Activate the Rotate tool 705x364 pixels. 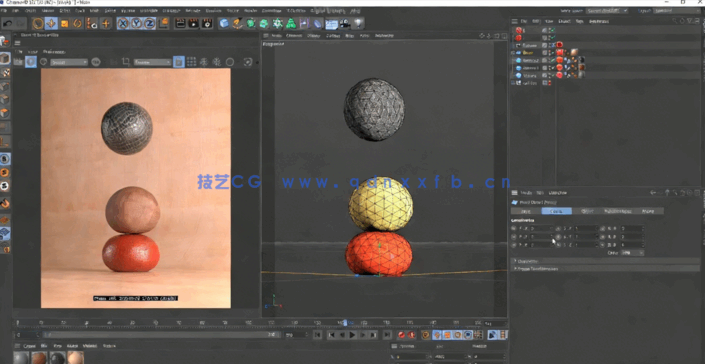click(77, 23)
